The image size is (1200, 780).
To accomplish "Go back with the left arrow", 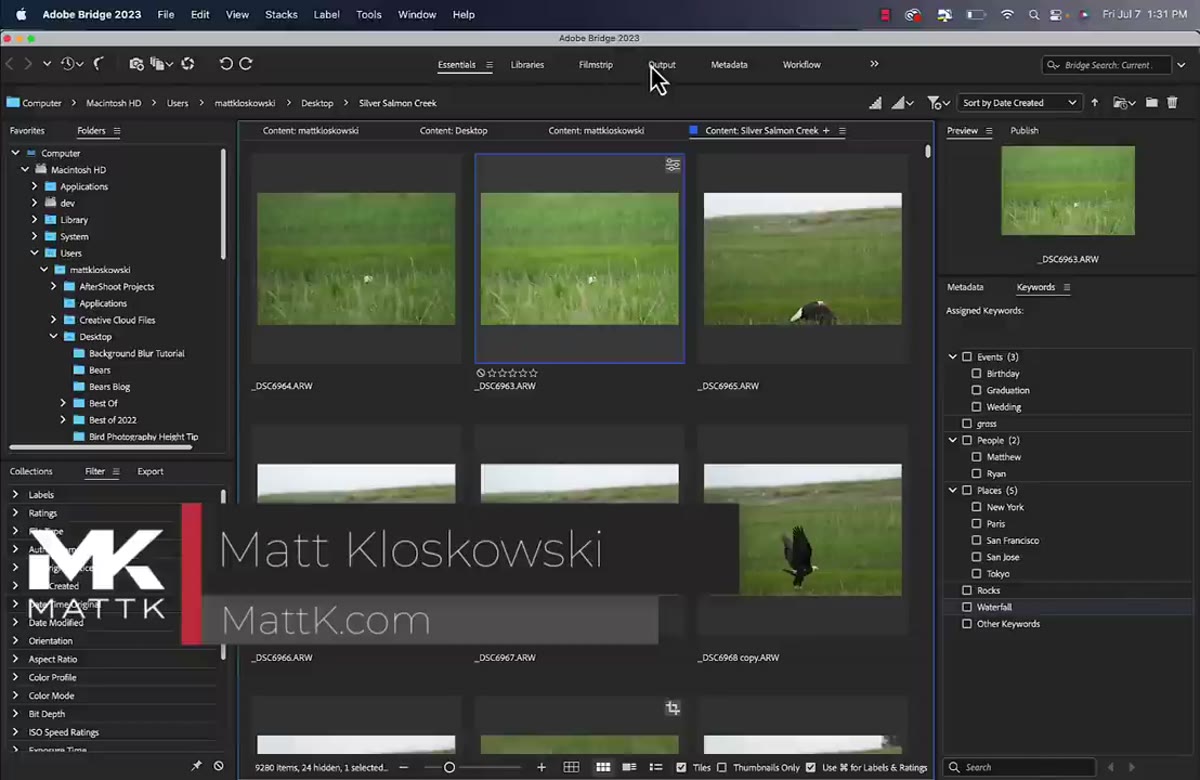I will [11, 64].
